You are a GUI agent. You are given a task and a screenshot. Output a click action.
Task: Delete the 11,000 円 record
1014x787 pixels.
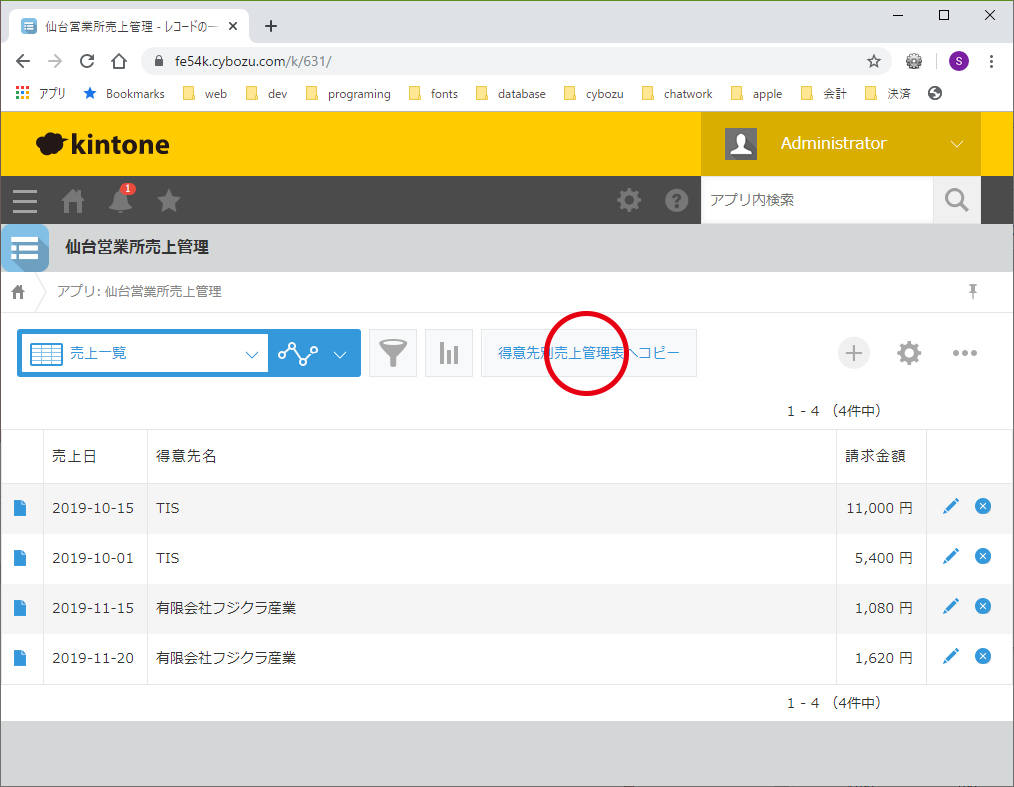pyautogui.click(x=983, y=506)
